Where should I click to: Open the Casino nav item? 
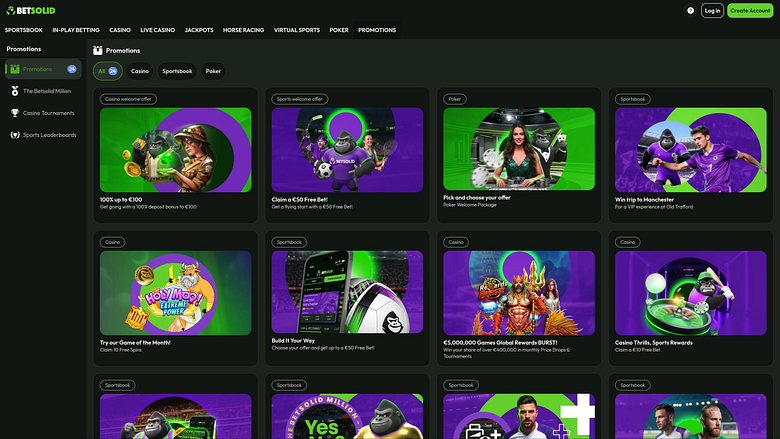click(x=120, y=30)
